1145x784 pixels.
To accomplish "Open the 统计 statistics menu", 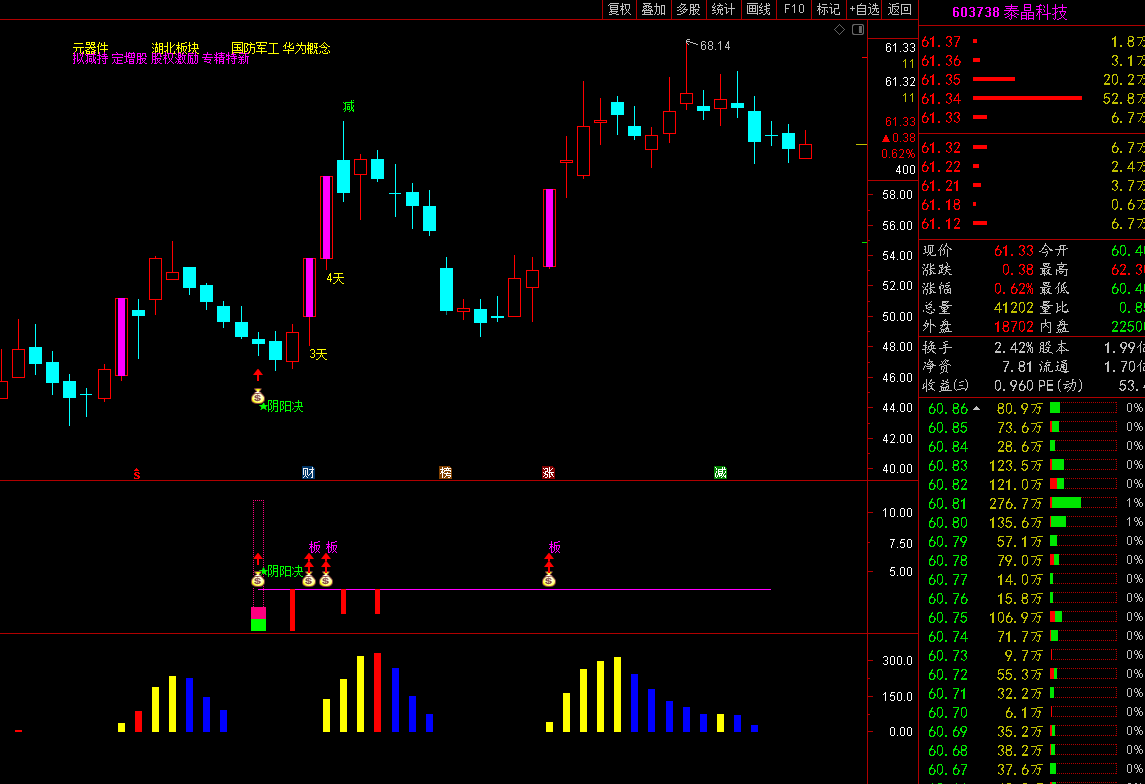I will tap(723, 9).
